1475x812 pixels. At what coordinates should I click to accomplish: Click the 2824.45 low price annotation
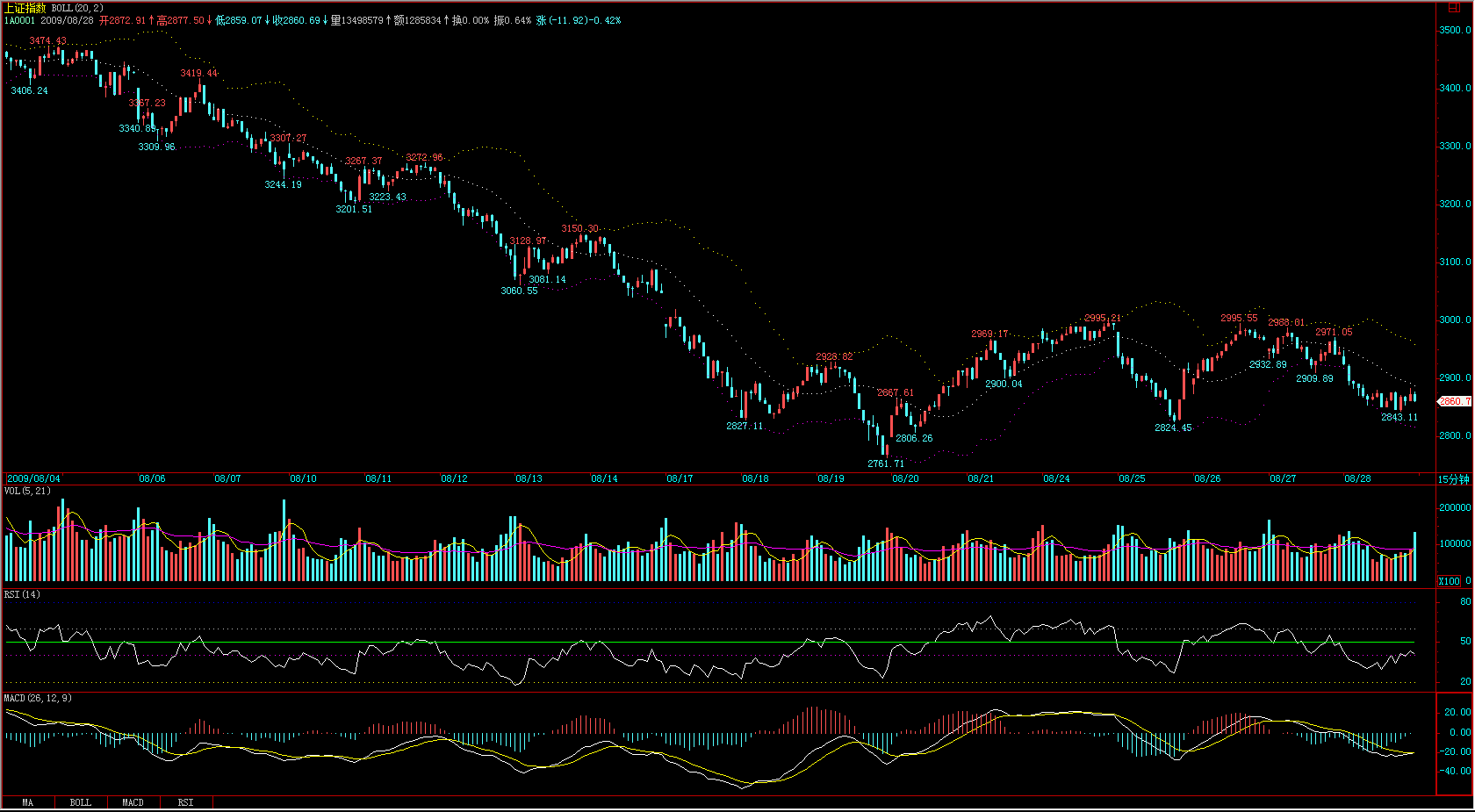pyautogui.click(x=1173, y=428)
